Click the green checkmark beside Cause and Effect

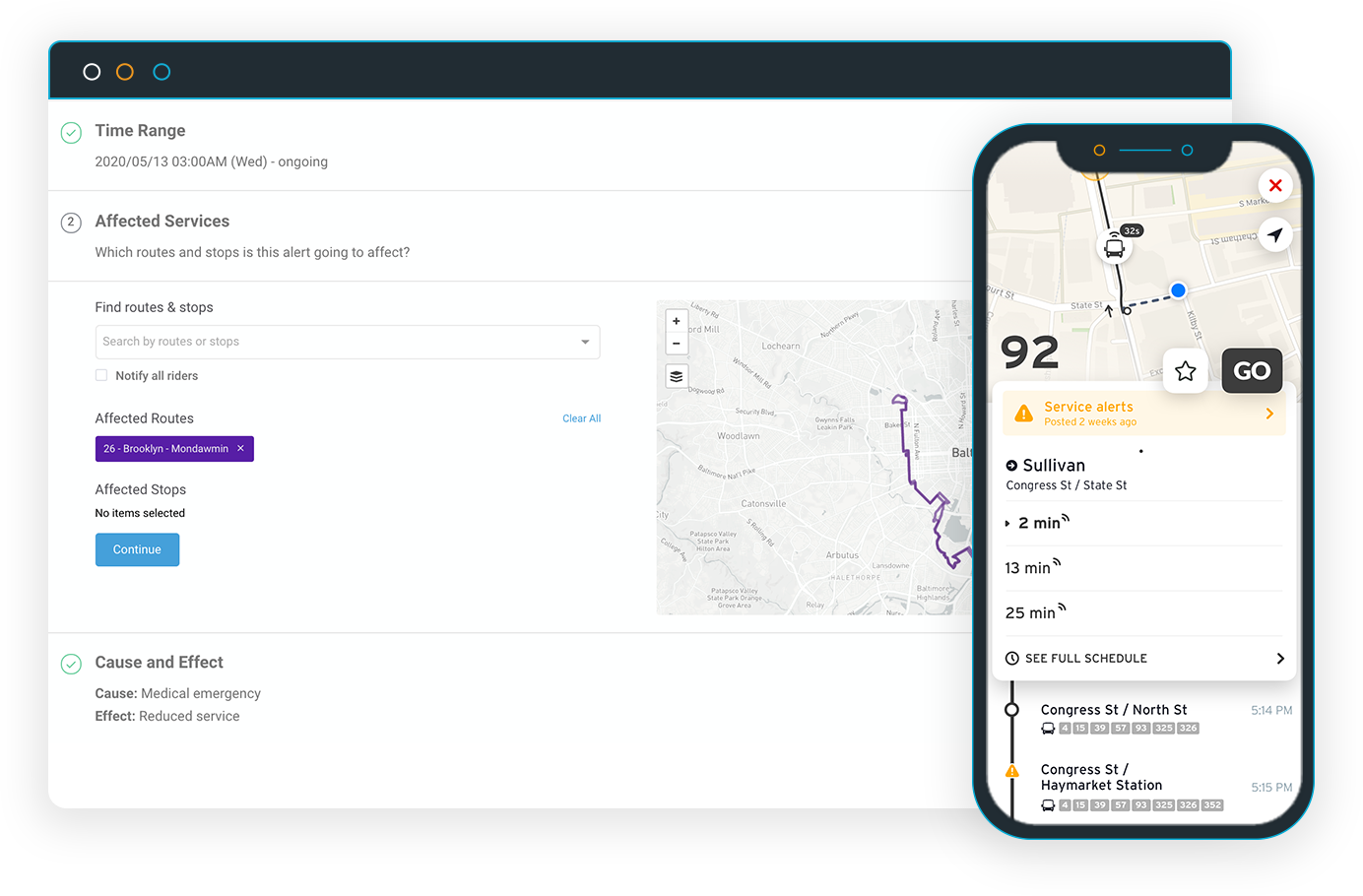(71, 664)
